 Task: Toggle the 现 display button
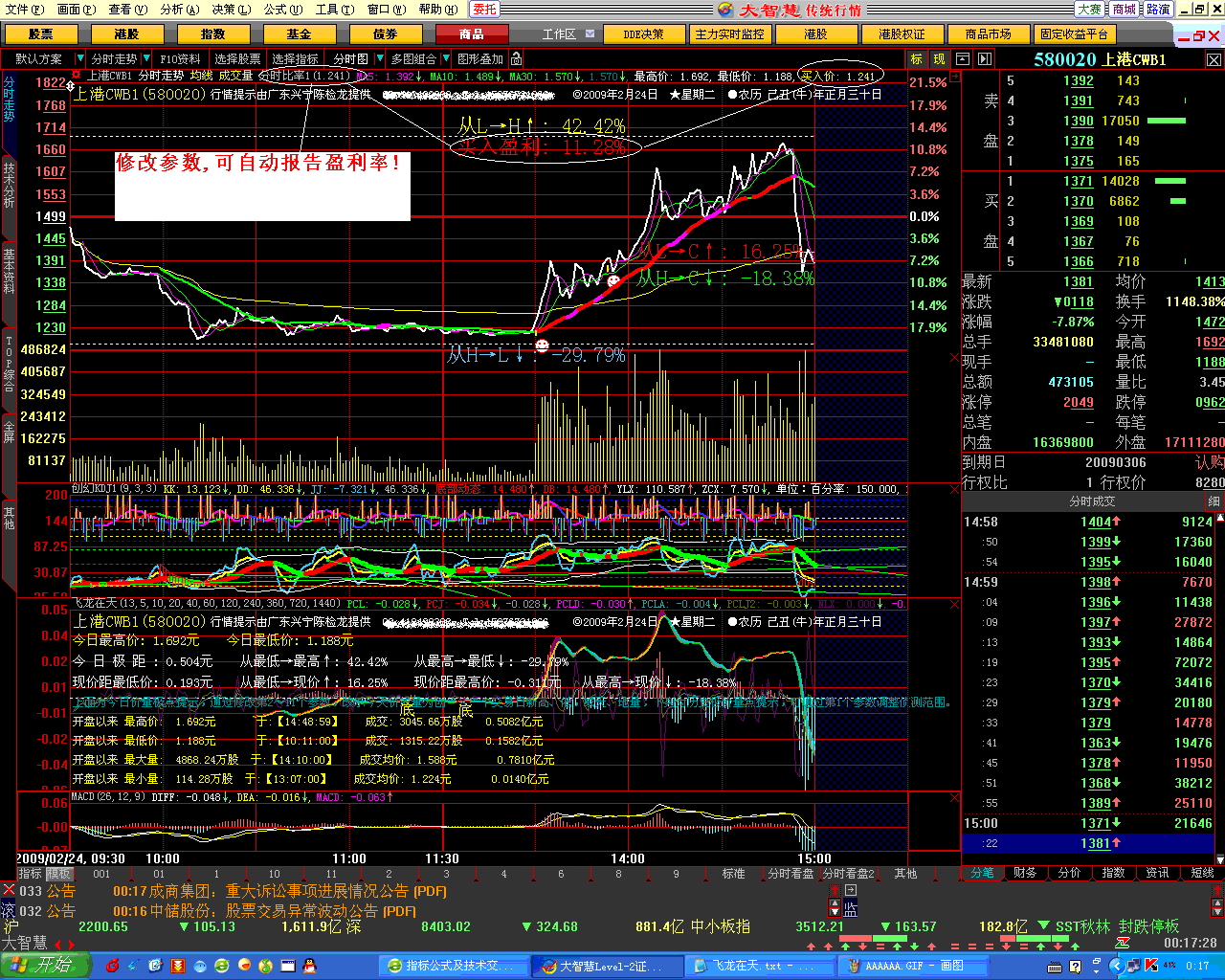click(940, 59)
